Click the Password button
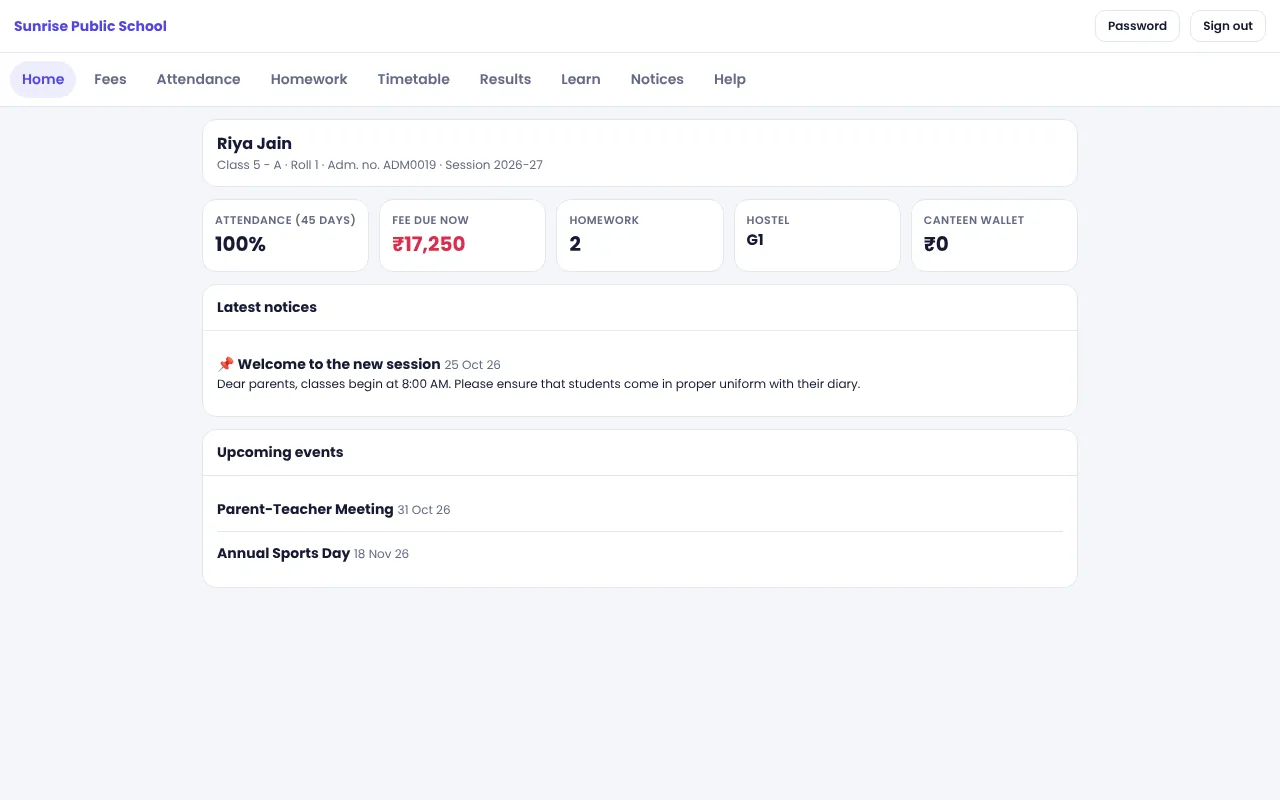This screenshot has width=1280, height=800. coord(1137,26)
